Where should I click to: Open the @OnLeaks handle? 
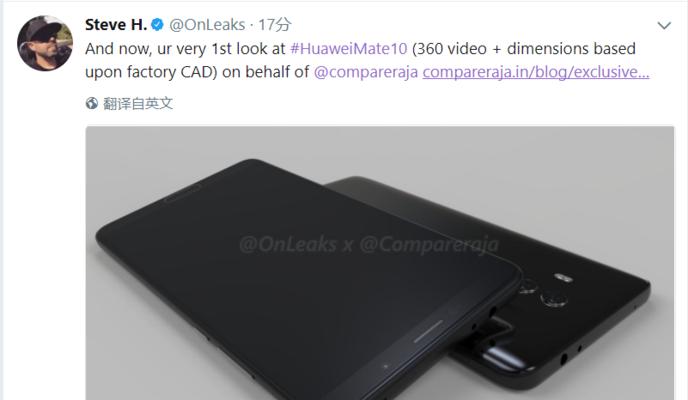(x=207, y=25)
